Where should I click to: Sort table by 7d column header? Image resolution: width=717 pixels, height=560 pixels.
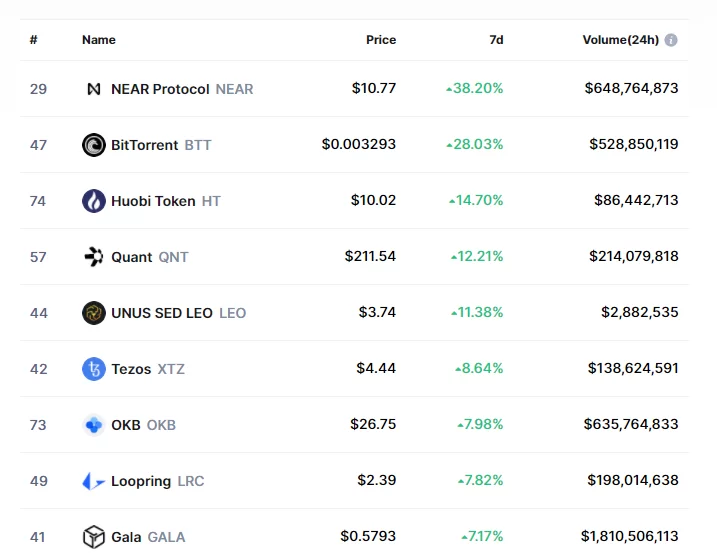coord(496,40)
